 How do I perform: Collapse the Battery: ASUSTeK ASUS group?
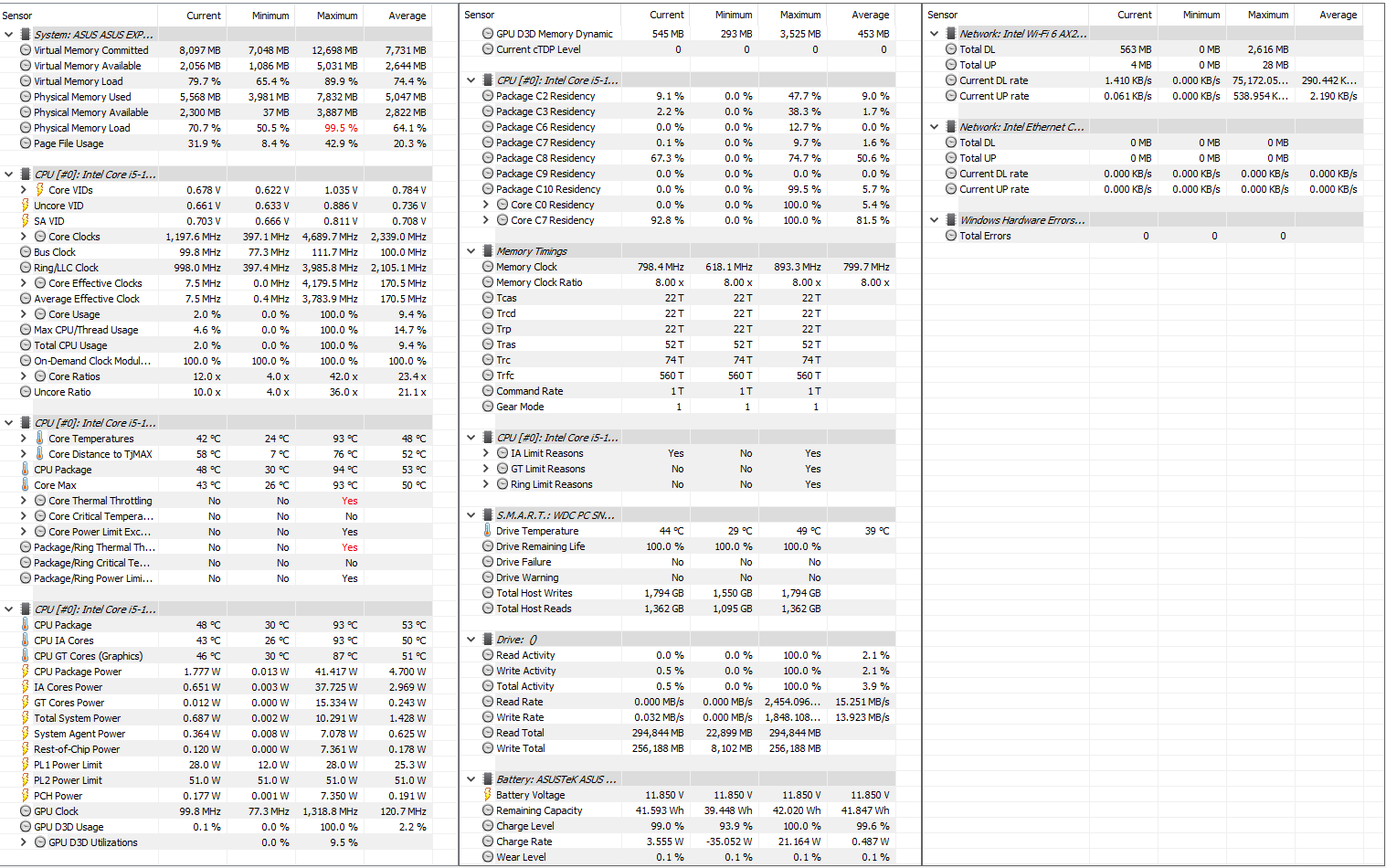pos(471,779)
